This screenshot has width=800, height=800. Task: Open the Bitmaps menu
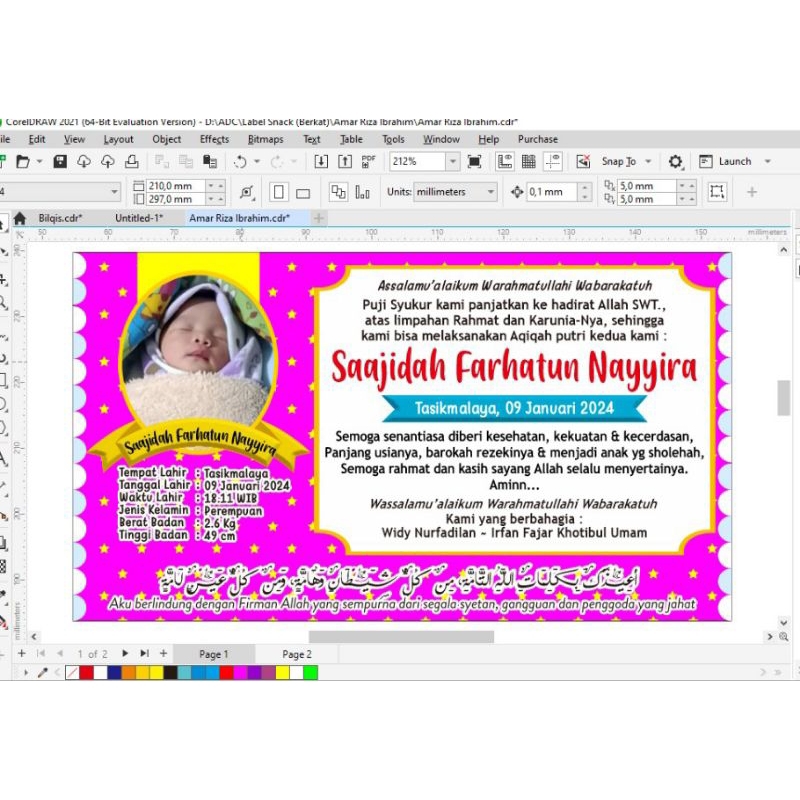click(x=265, y=139)
